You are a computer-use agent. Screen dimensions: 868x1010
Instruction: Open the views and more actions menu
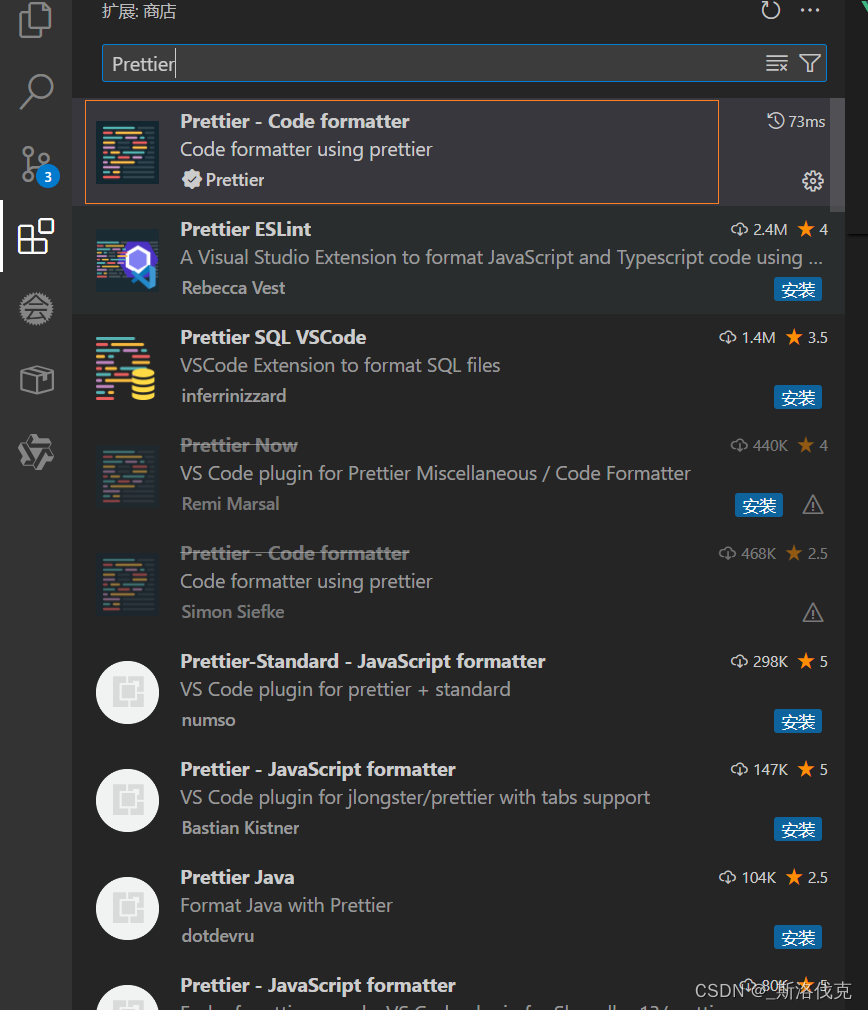(810, 10)
